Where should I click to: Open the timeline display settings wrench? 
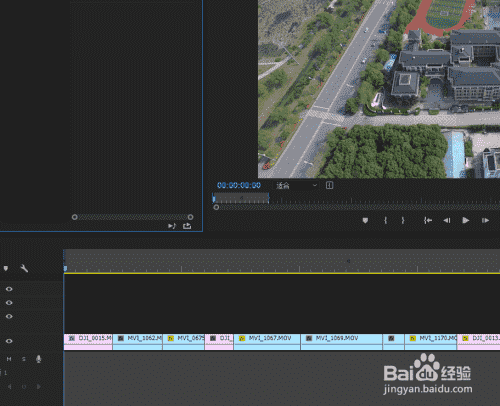click(x=24, y=268)
